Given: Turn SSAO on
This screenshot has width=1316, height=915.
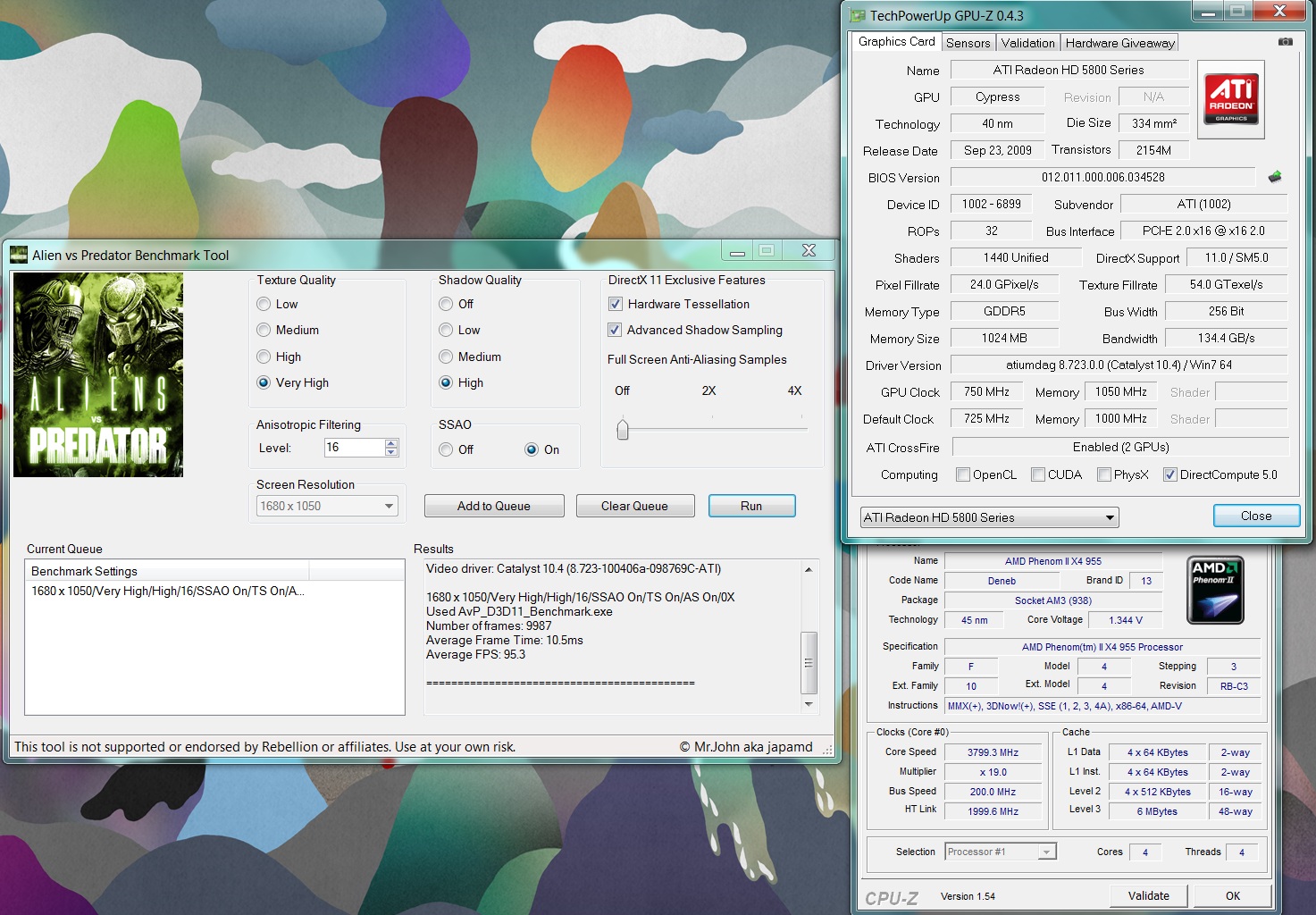Looking at the screenshot, I should tap(532, 450).
